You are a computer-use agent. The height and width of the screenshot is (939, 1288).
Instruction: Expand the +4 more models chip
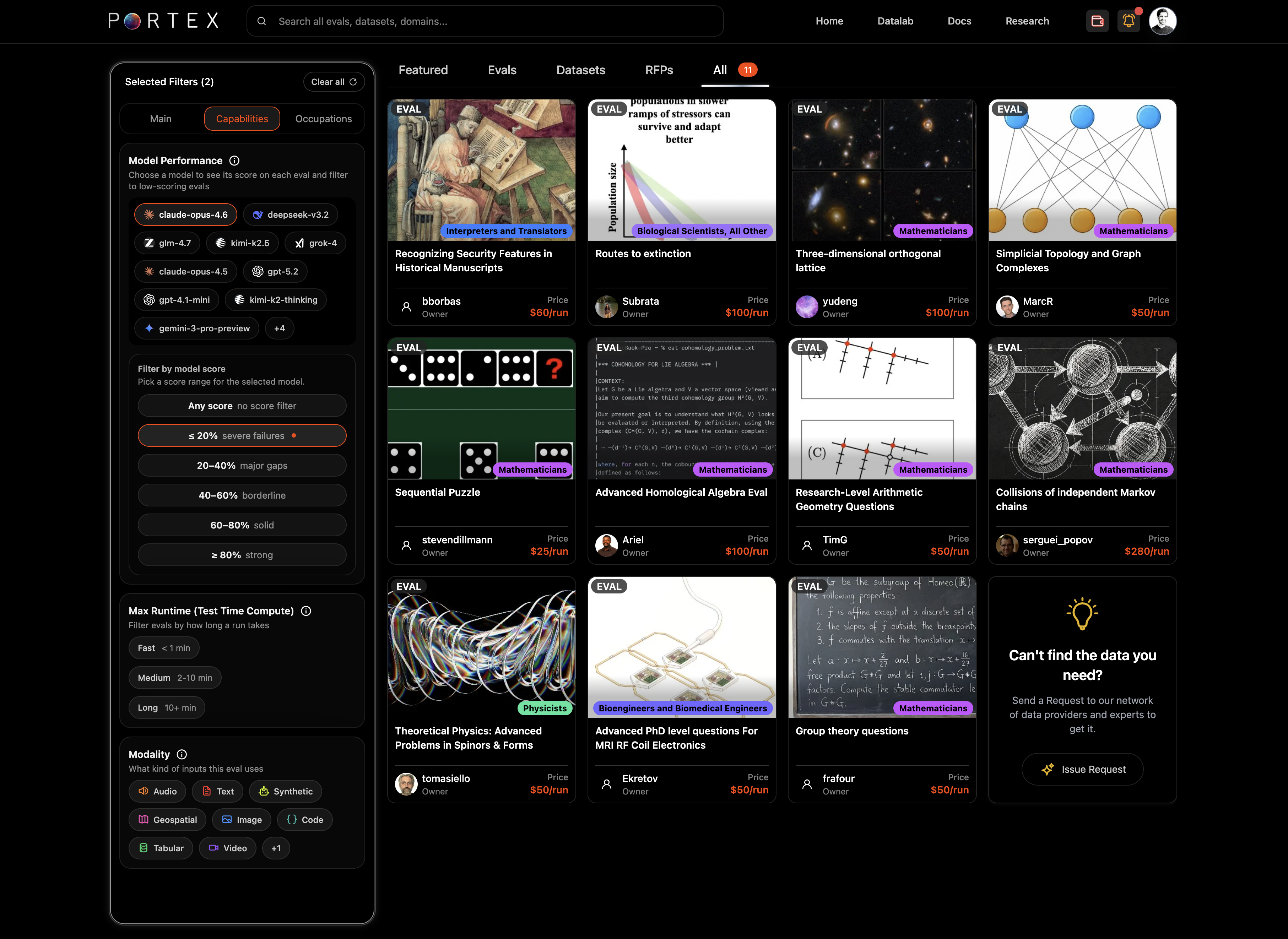[279, 329]
